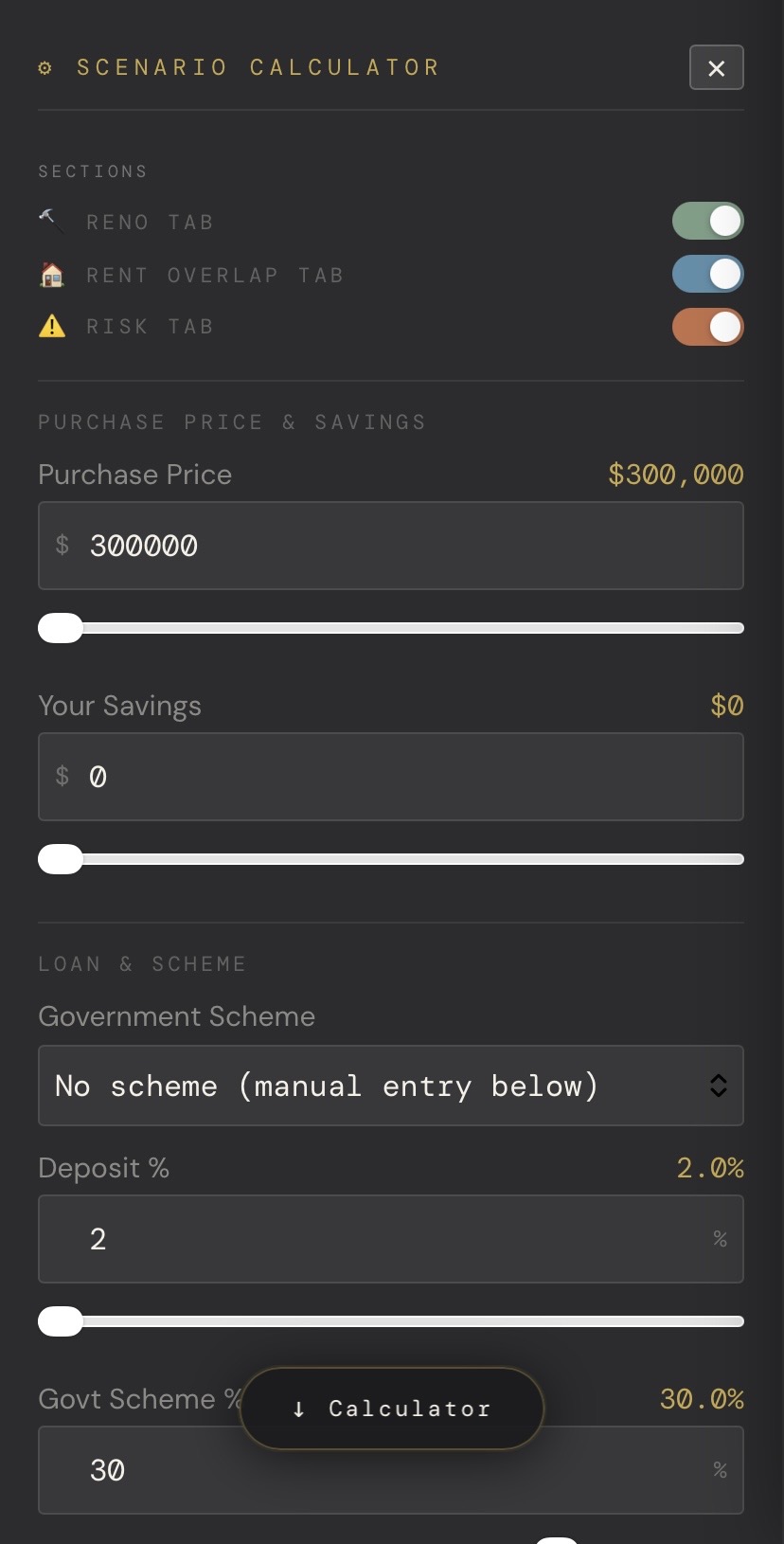Click the house icon beside Rent Overlap Tab
The width and height of the screenshot is (784, 1544).
(x=51, y=274)
